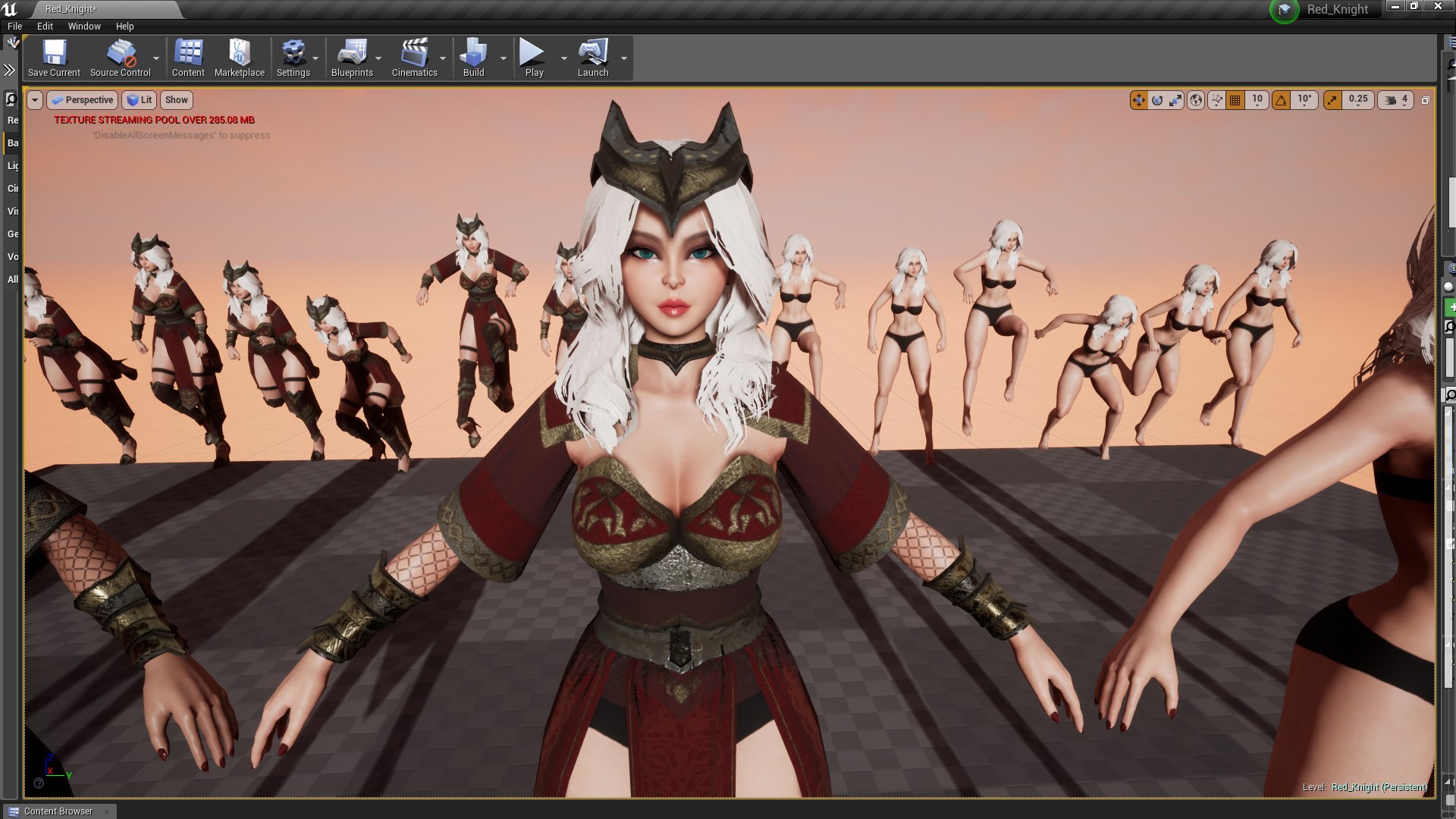The image size is (1456, 819).
Task: Select the Lights category tab
Action: pyautogui.click(x=12, y=165)
